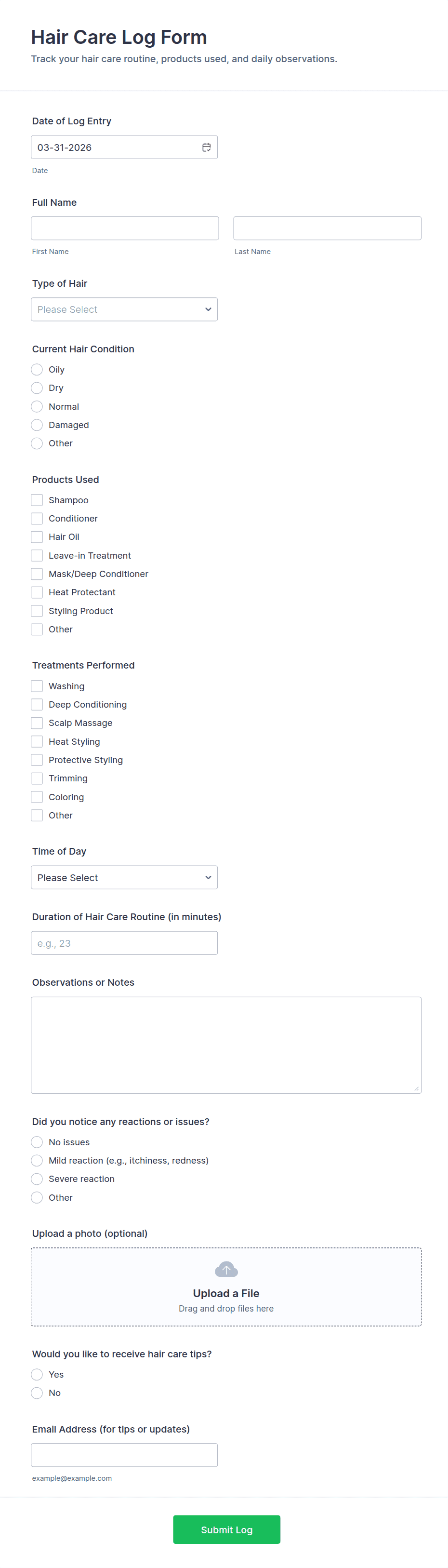Select the No issues reaction option
448x1568 pixels.
pyautogui.click(x=37, y=1142)
